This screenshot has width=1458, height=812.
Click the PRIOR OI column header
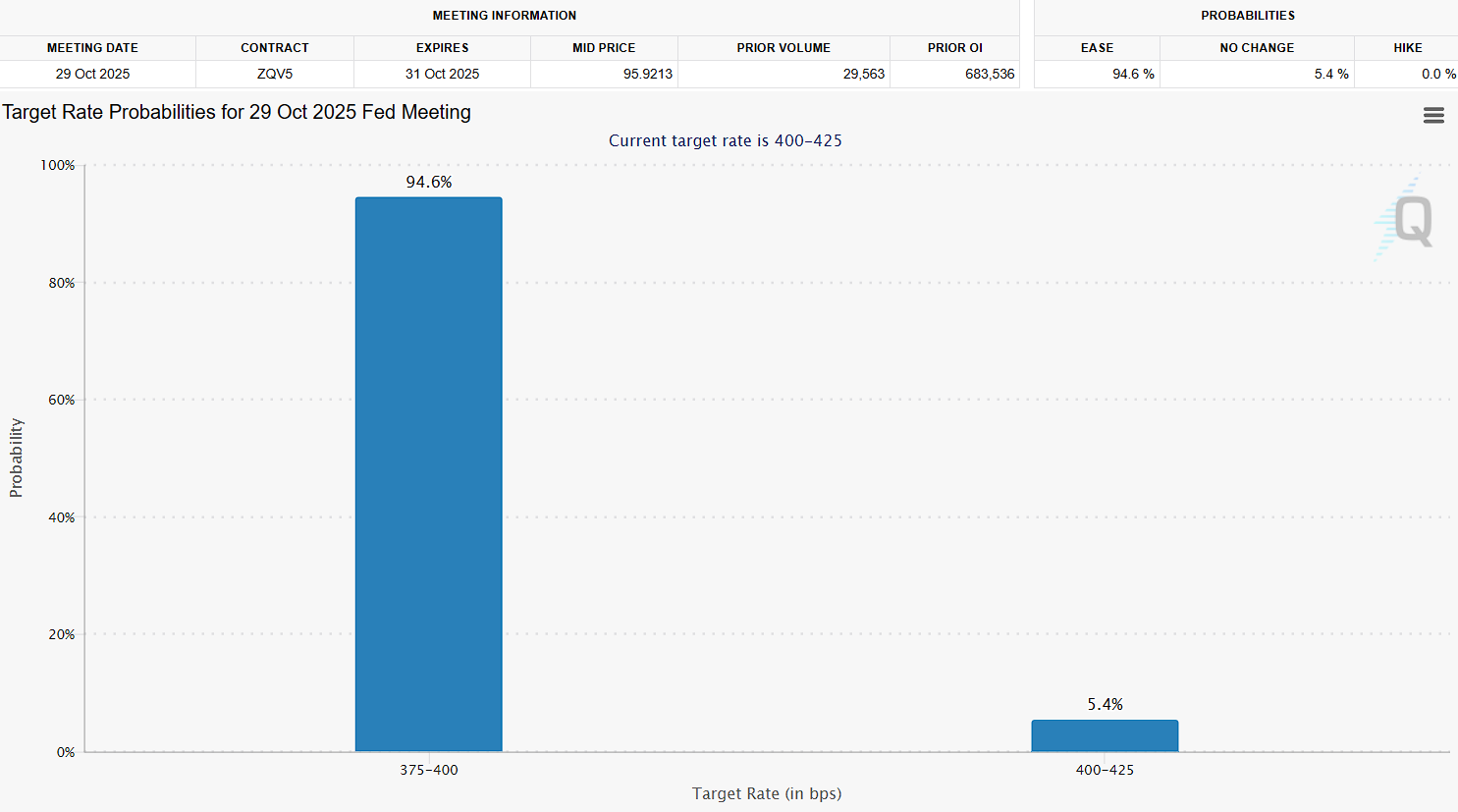tap(954, 47)
